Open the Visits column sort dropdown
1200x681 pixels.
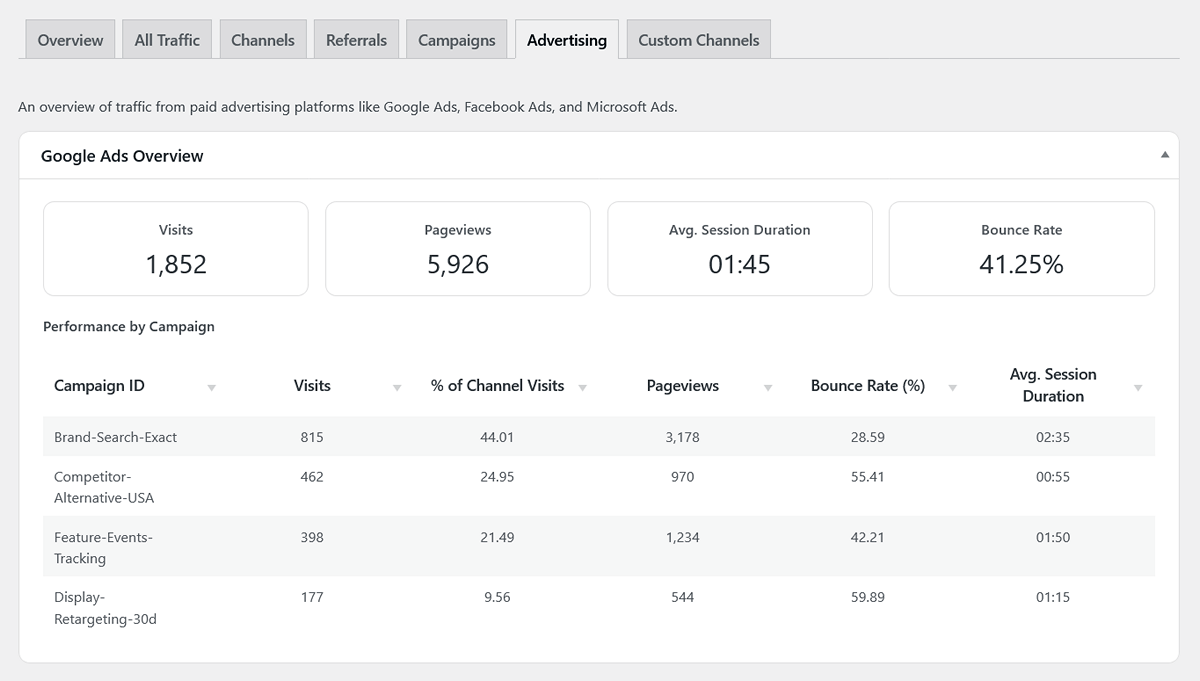pos(396,386)
